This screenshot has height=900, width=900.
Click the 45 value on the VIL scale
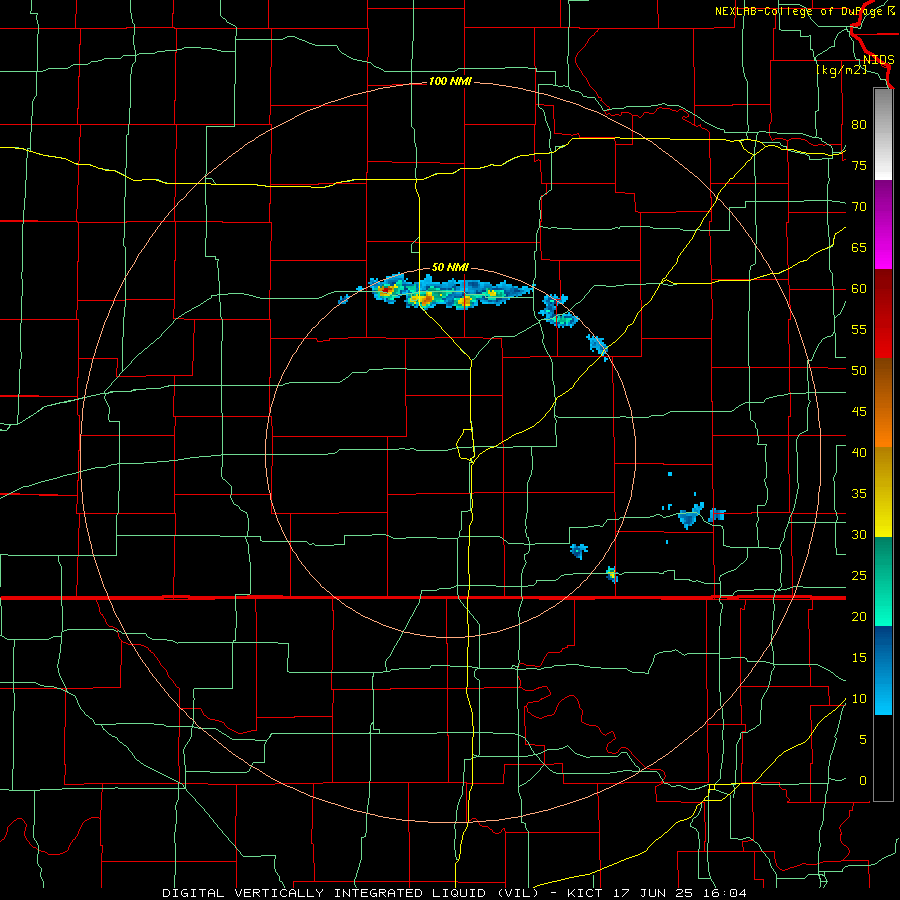click(859, 412)
